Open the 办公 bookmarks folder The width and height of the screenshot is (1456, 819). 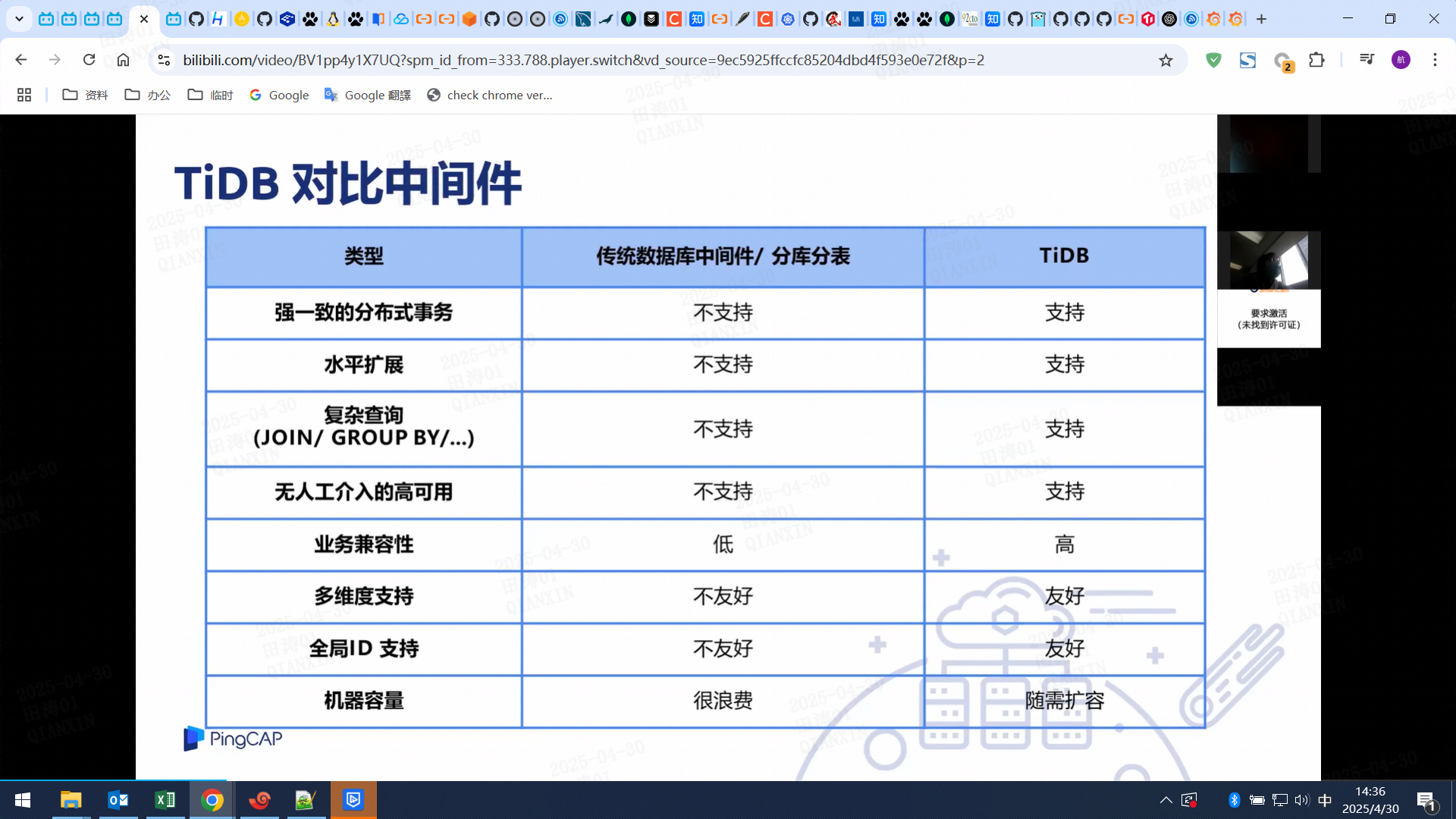148,95
